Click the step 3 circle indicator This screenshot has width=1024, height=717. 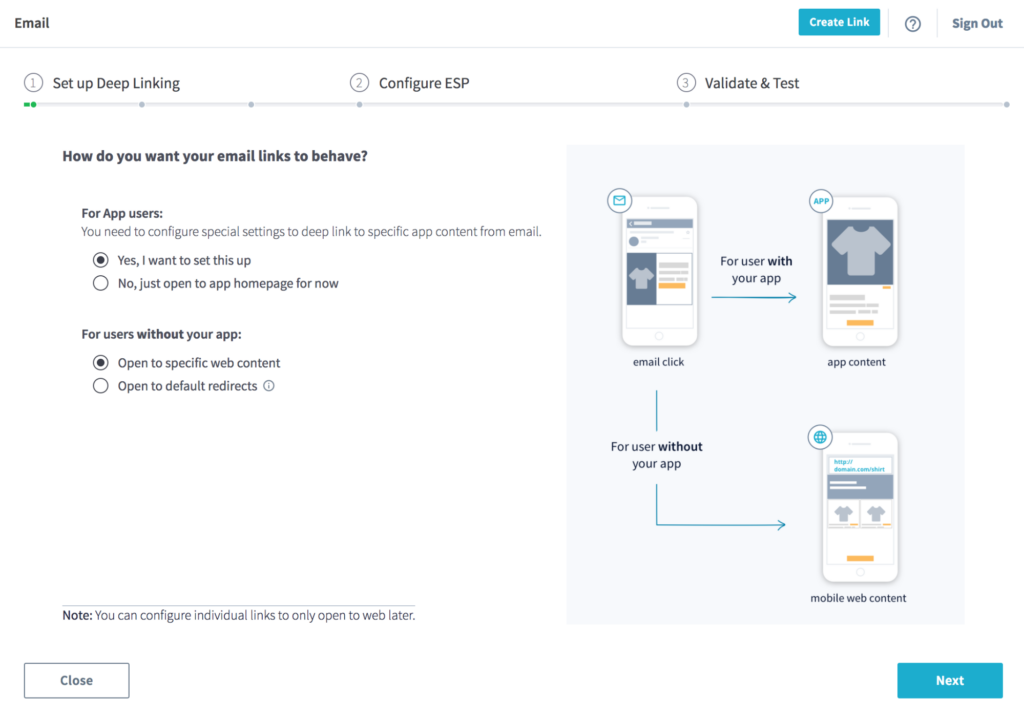point(686,83)
